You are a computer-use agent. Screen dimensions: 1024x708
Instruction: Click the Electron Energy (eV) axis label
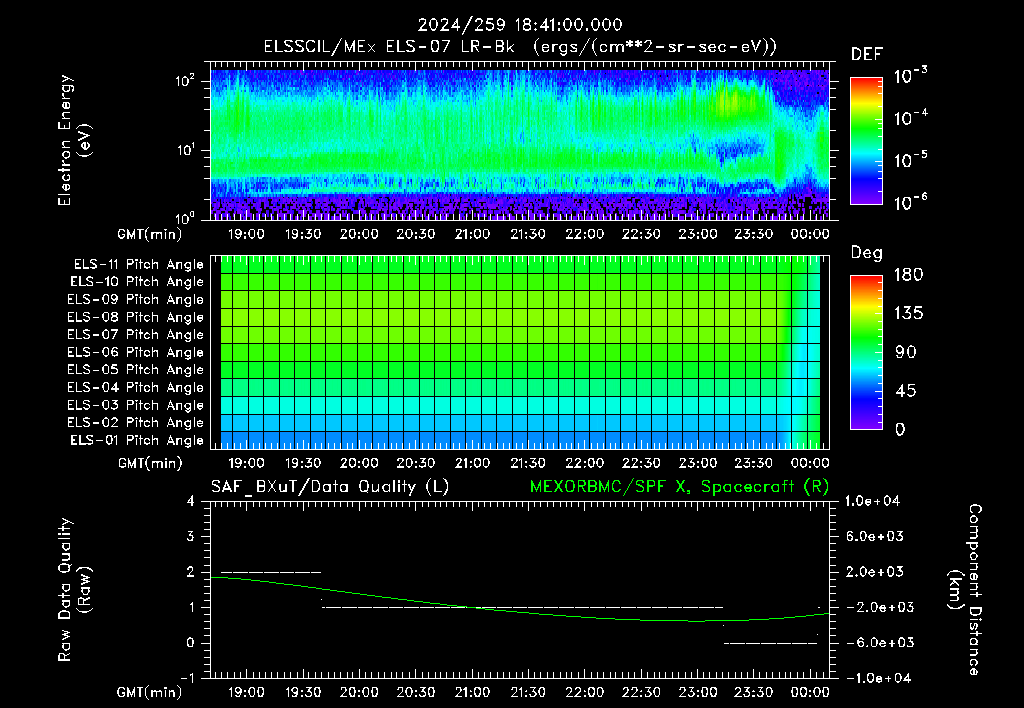74,140
